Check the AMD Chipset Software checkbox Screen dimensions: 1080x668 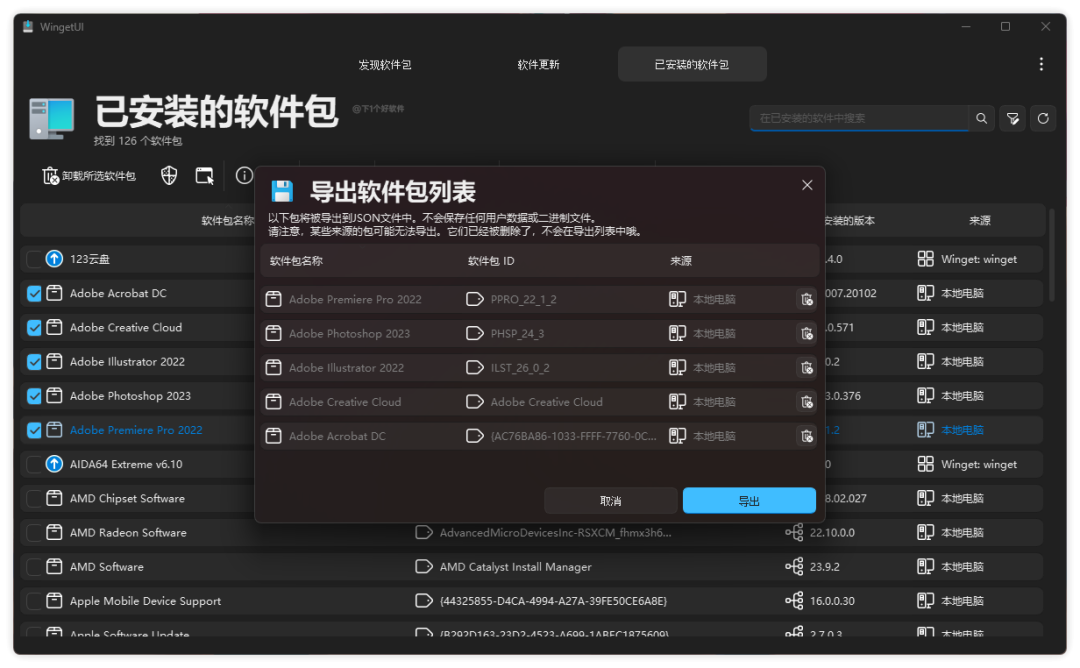pos(34,499)
